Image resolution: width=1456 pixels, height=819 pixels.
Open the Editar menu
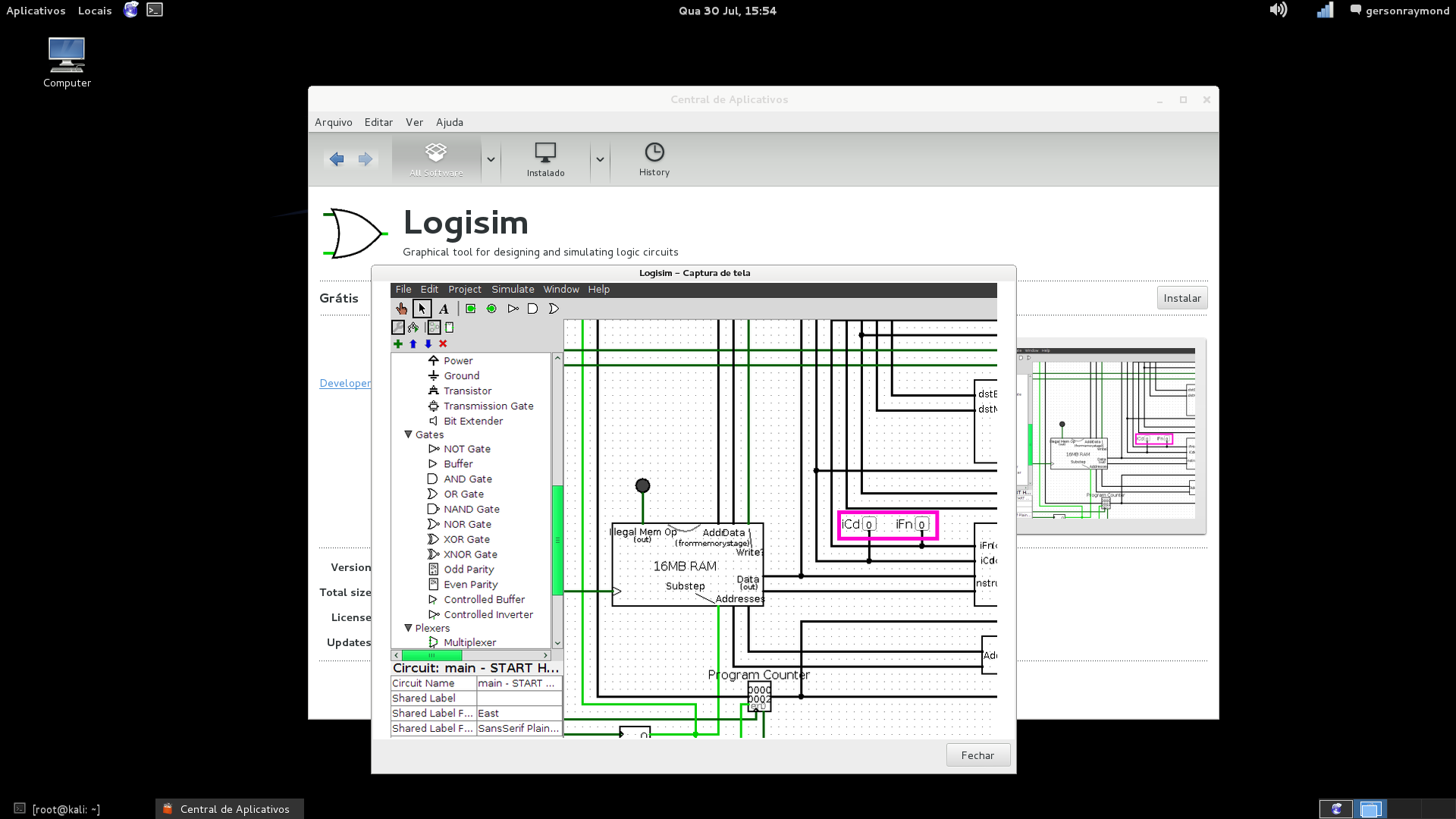tap(378, 122)
